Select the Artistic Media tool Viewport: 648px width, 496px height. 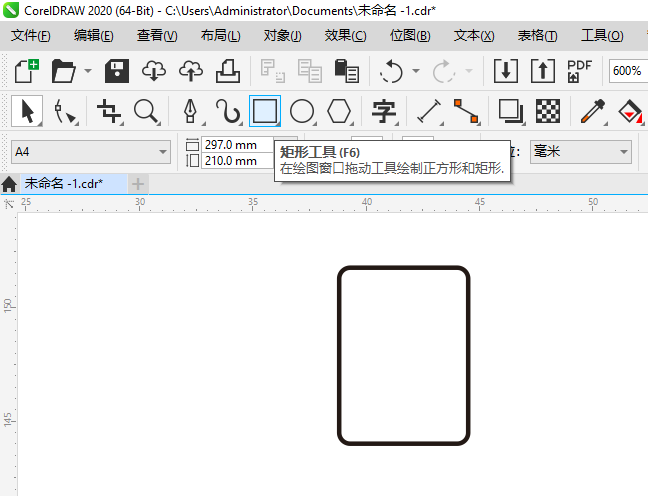(228, 111)
